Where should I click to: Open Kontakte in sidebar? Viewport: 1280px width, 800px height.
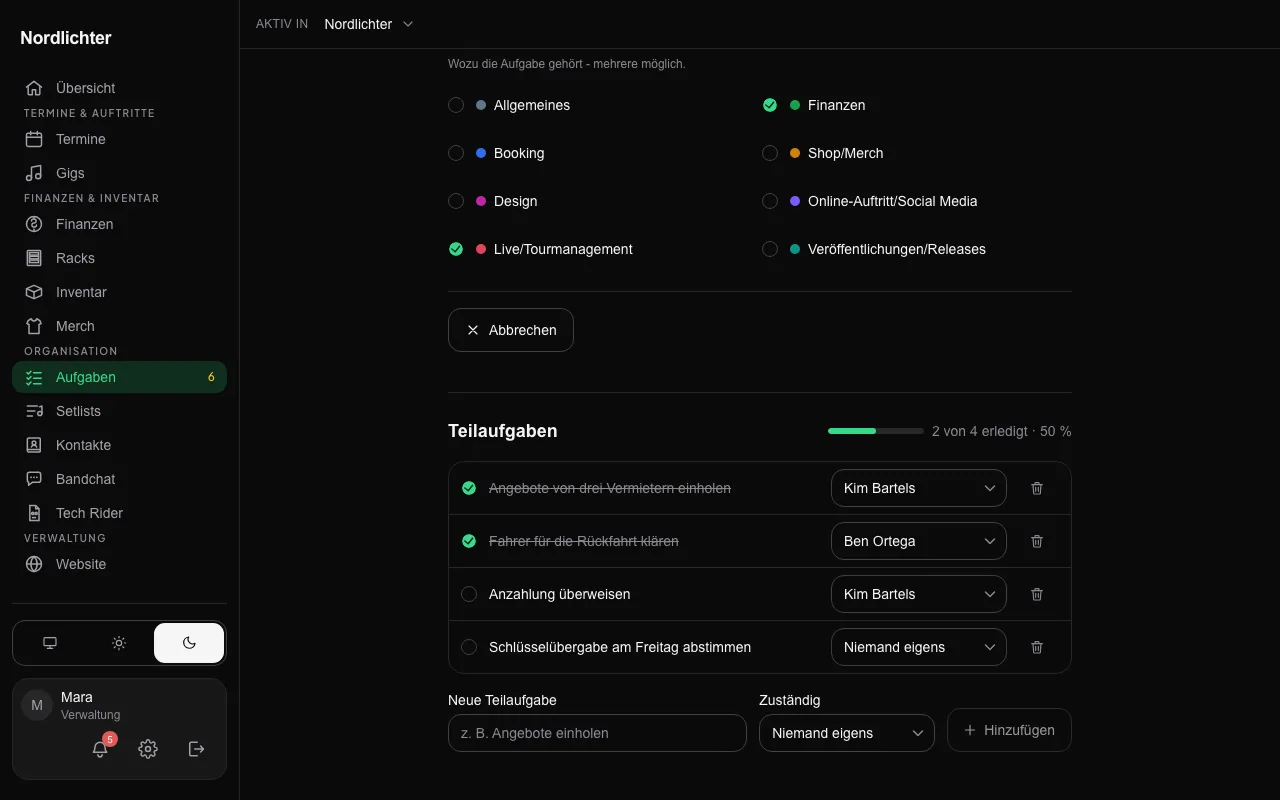tap(119, 445)
